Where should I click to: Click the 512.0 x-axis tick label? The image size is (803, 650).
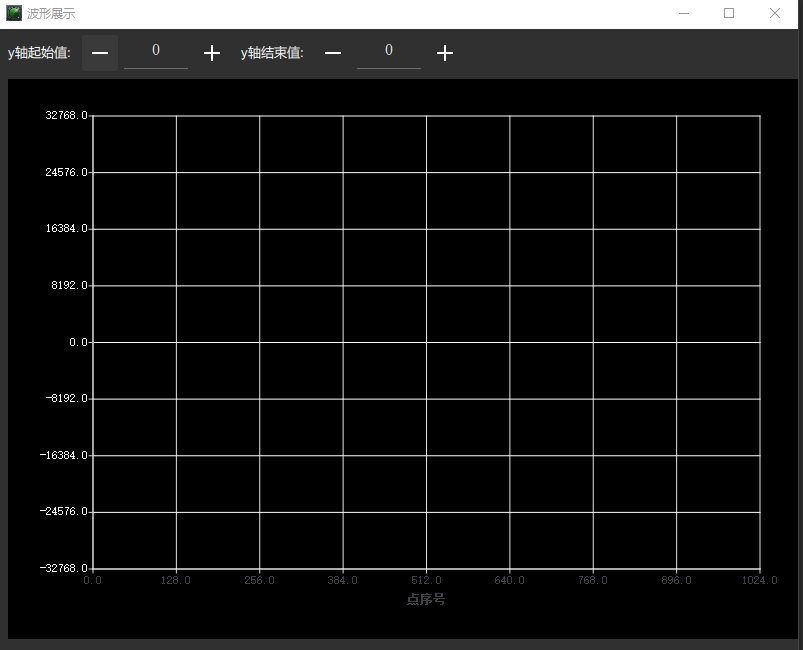pos(426,580)
